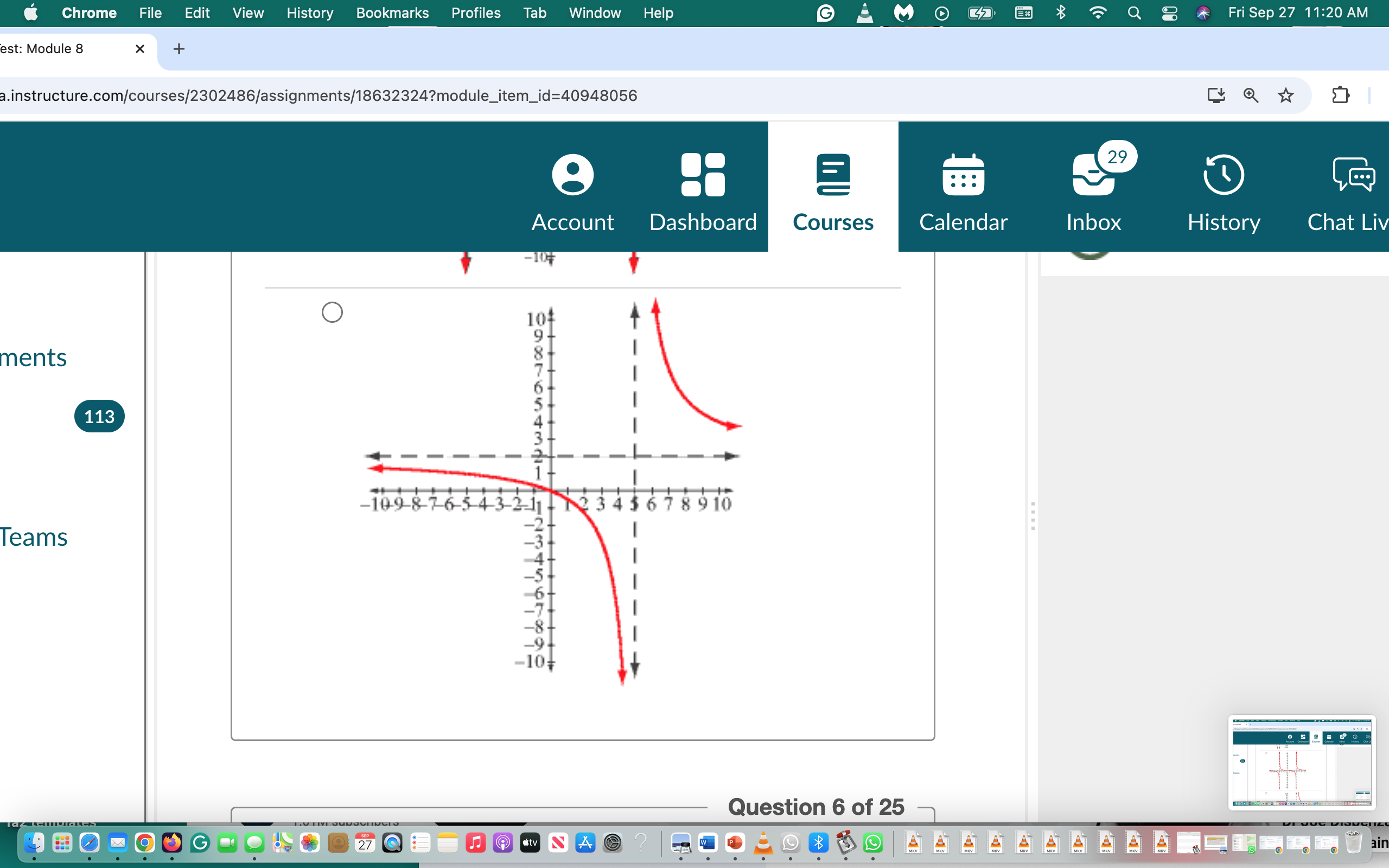The width and height of the screenshot is (1389, 868).
Task: Bookmark this page with the star icon
Action: [x=1286, y=95]
